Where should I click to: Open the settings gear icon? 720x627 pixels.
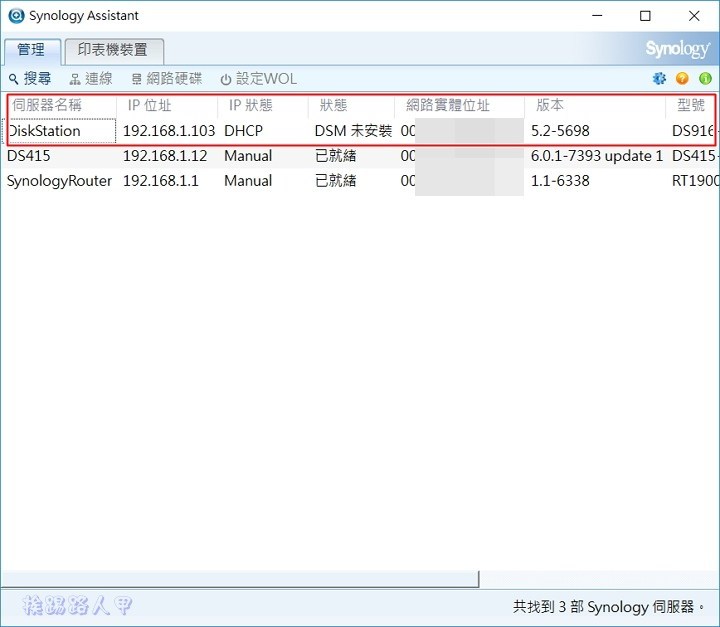pos(659,79)
